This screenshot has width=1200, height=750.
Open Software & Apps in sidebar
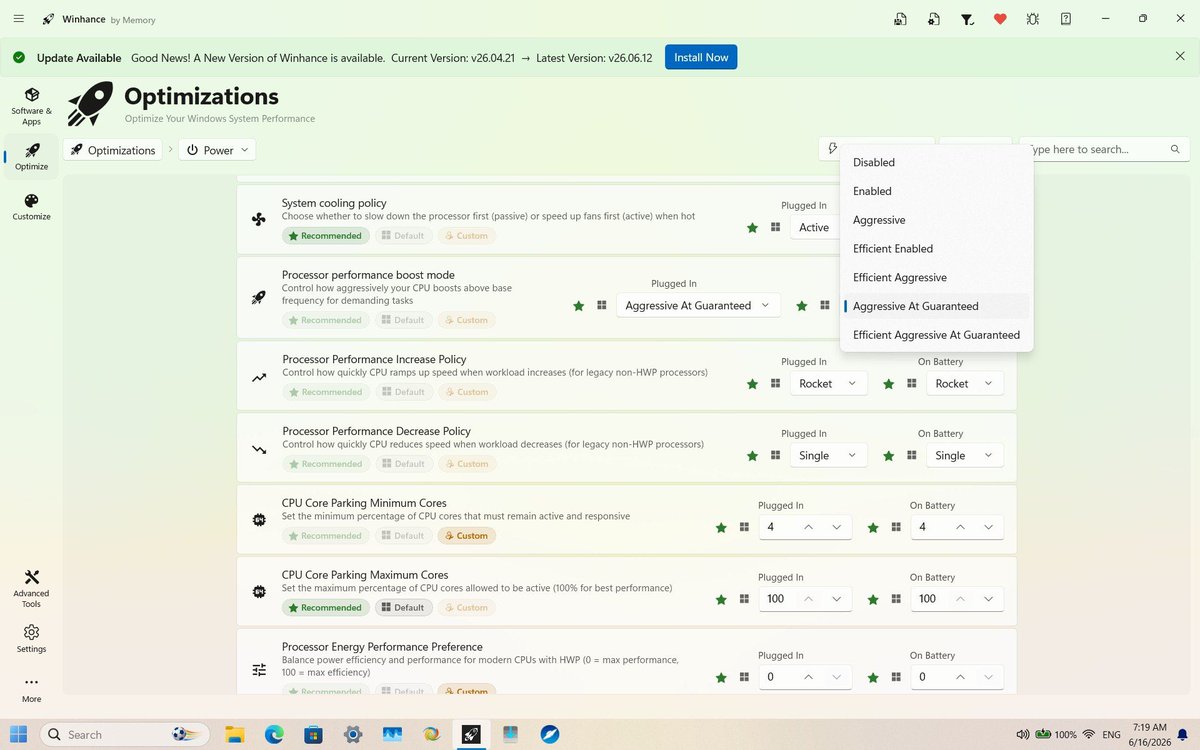[31, 106]
